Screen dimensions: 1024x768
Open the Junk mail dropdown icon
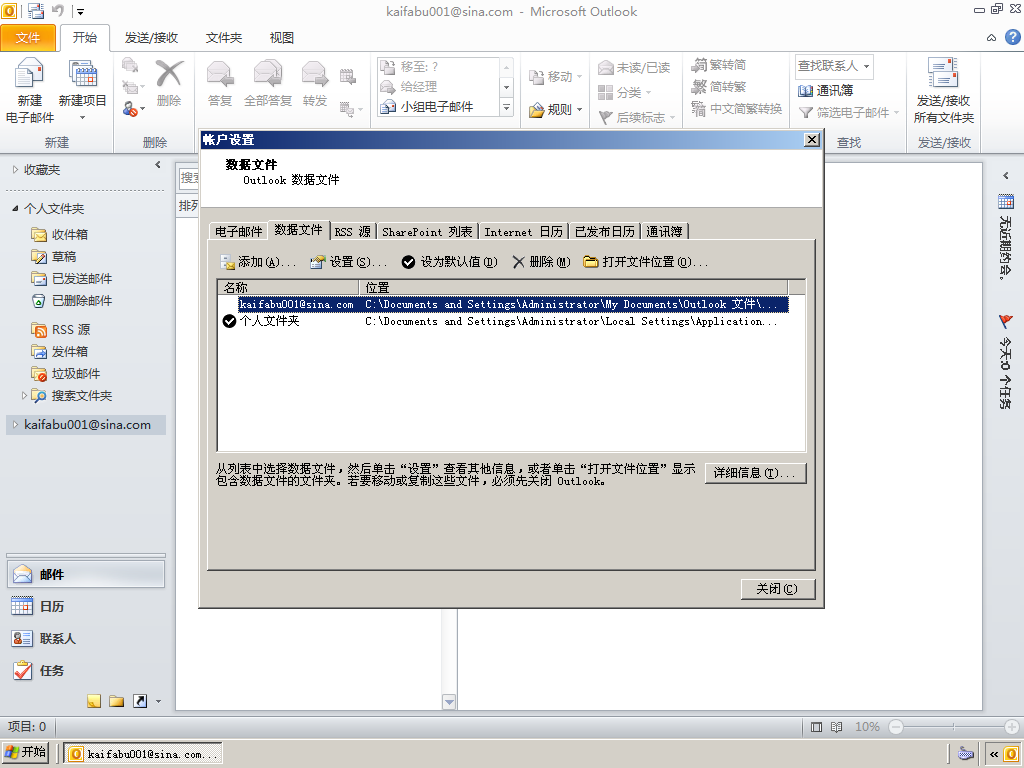[x=133, y=109]
